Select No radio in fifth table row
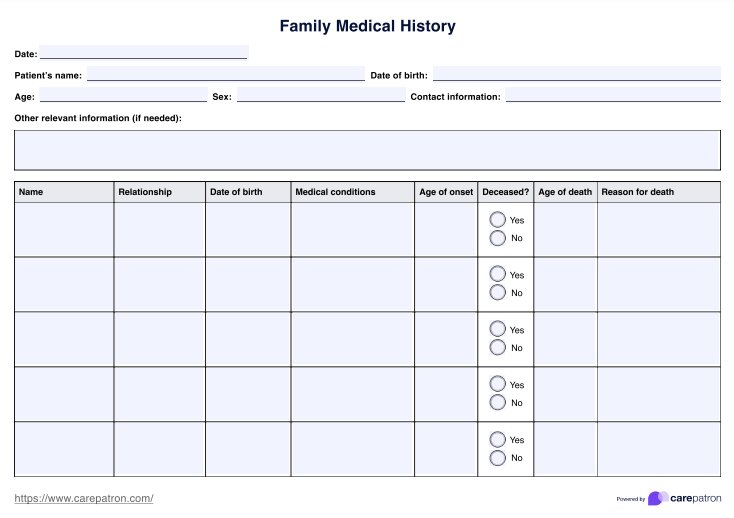The image size is (734, 518). 497,457
